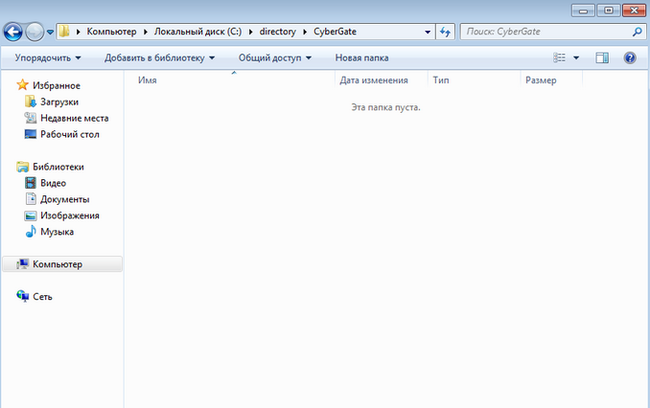Image resolution: width=650 pixels, height=408 pixels.
Task: Expand Добавить в библиотеку dropdown
Action: [160, 58]
